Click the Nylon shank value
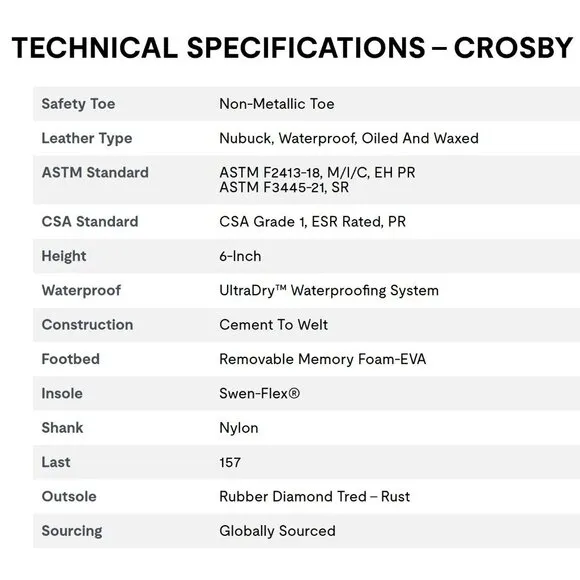The height and width of the screenshot is (580, 580). click(x=239, y=428)
